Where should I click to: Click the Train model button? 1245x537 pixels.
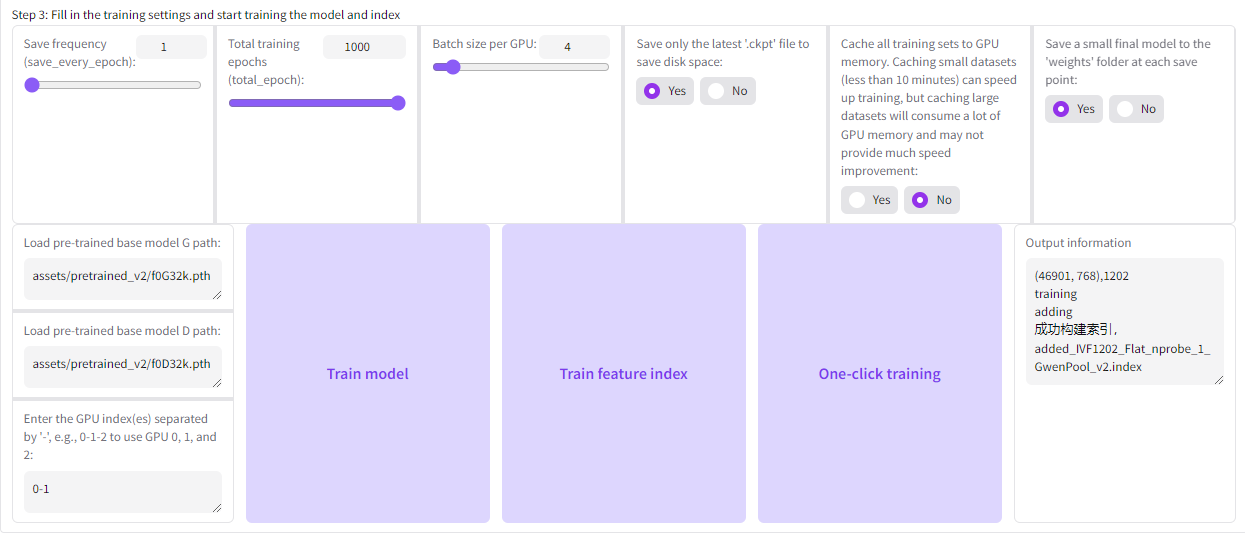point(368,373)
